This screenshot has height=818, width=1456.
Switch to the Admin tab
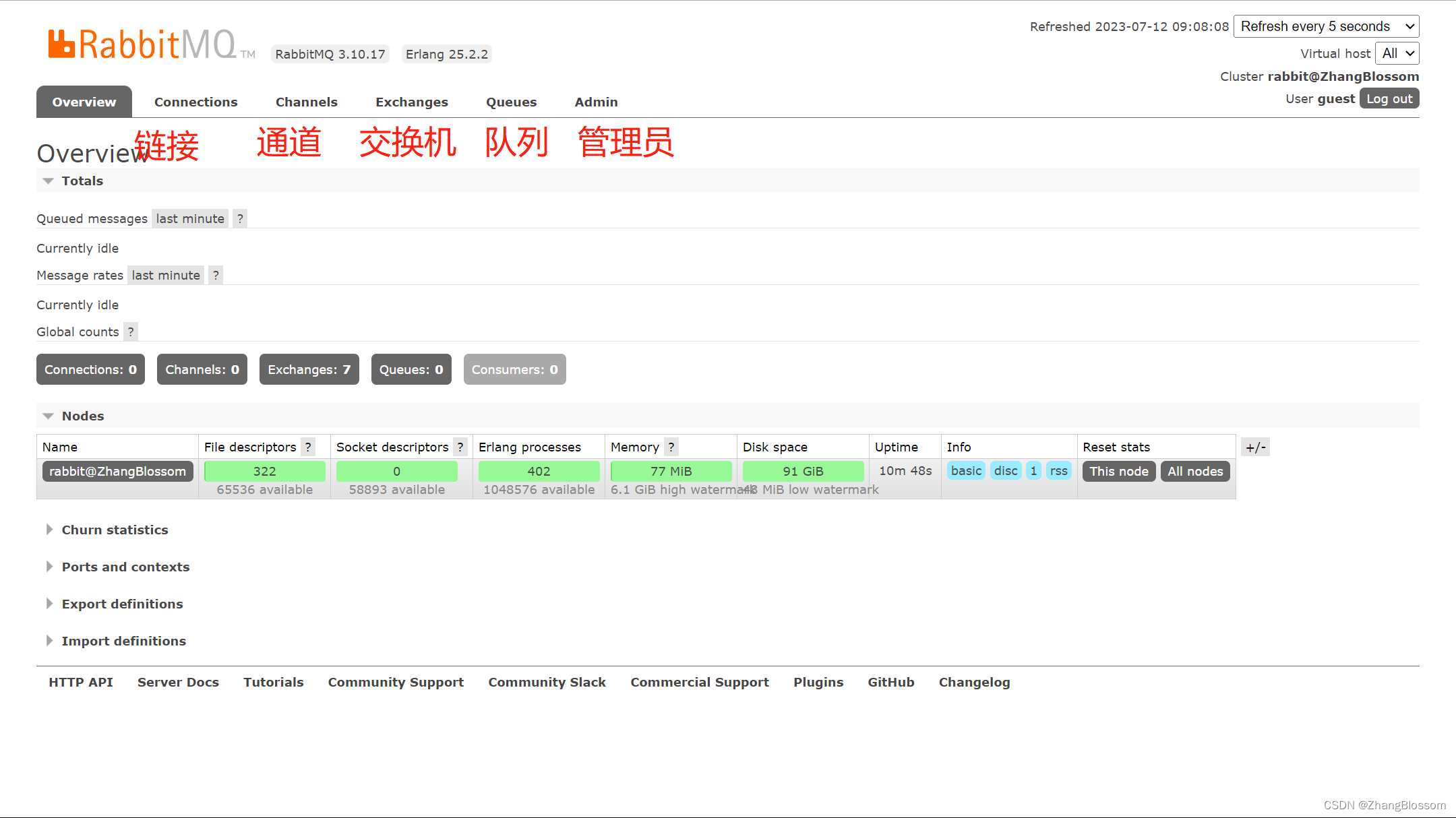coord(596,102)
